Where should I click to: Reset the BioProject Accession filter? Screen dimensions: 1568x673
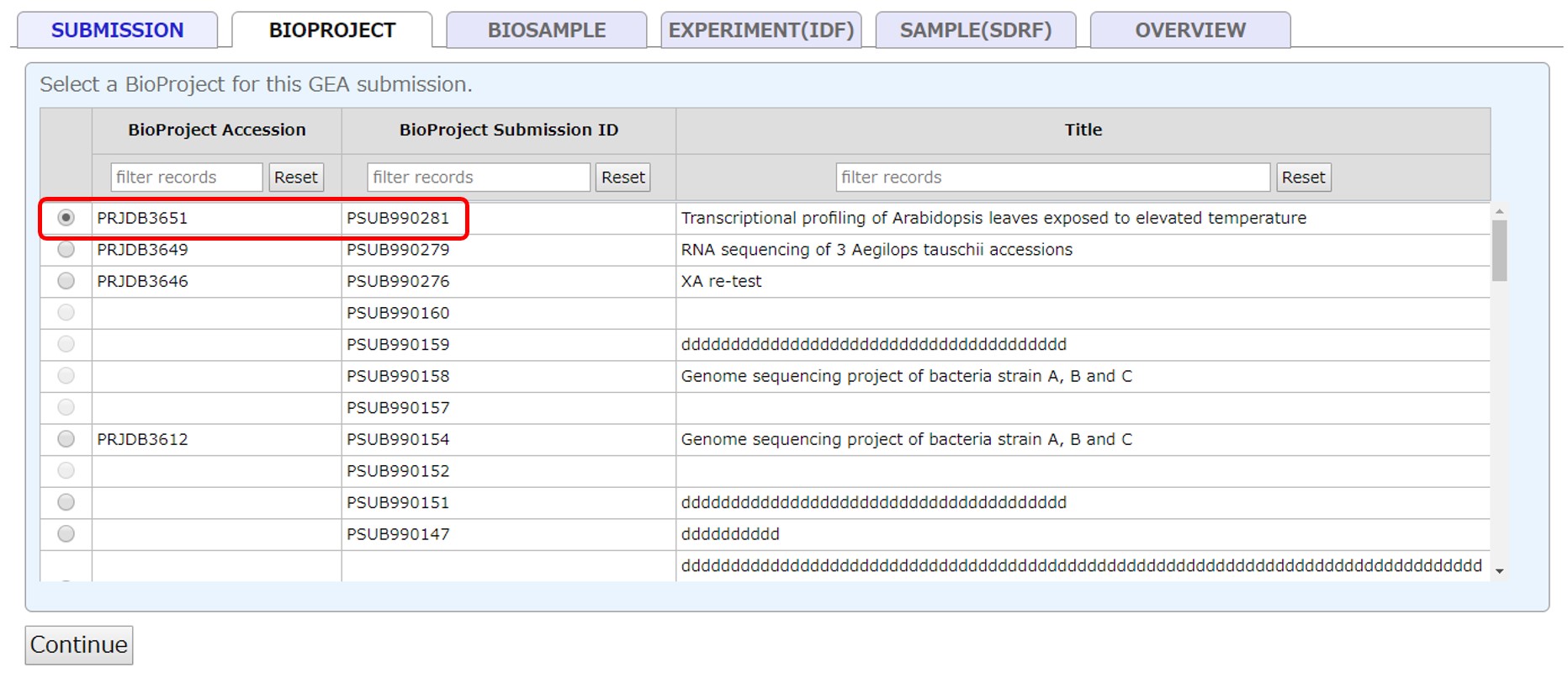pos(296,178)
